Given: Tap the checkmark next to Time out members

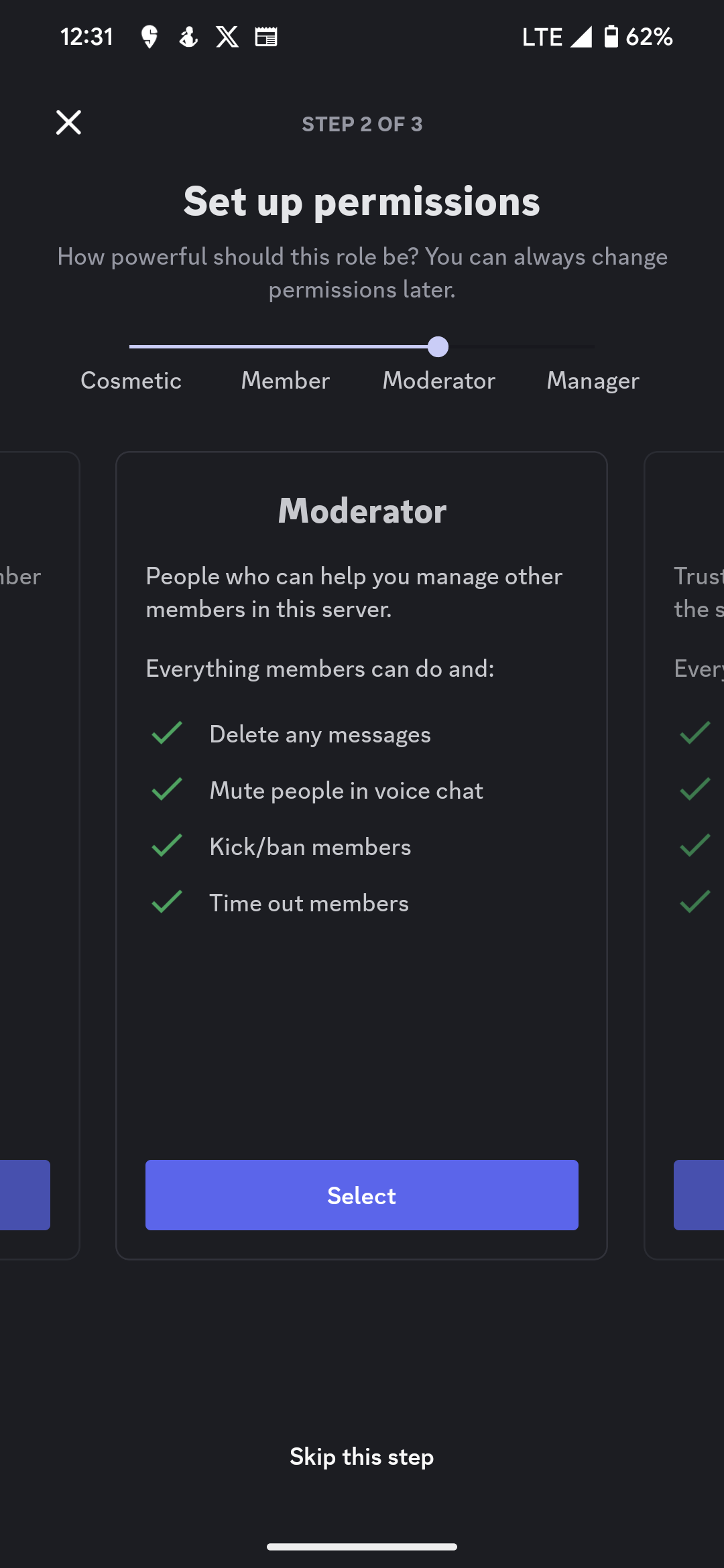Looking at the screenshot, I should [x=166, y=902].
